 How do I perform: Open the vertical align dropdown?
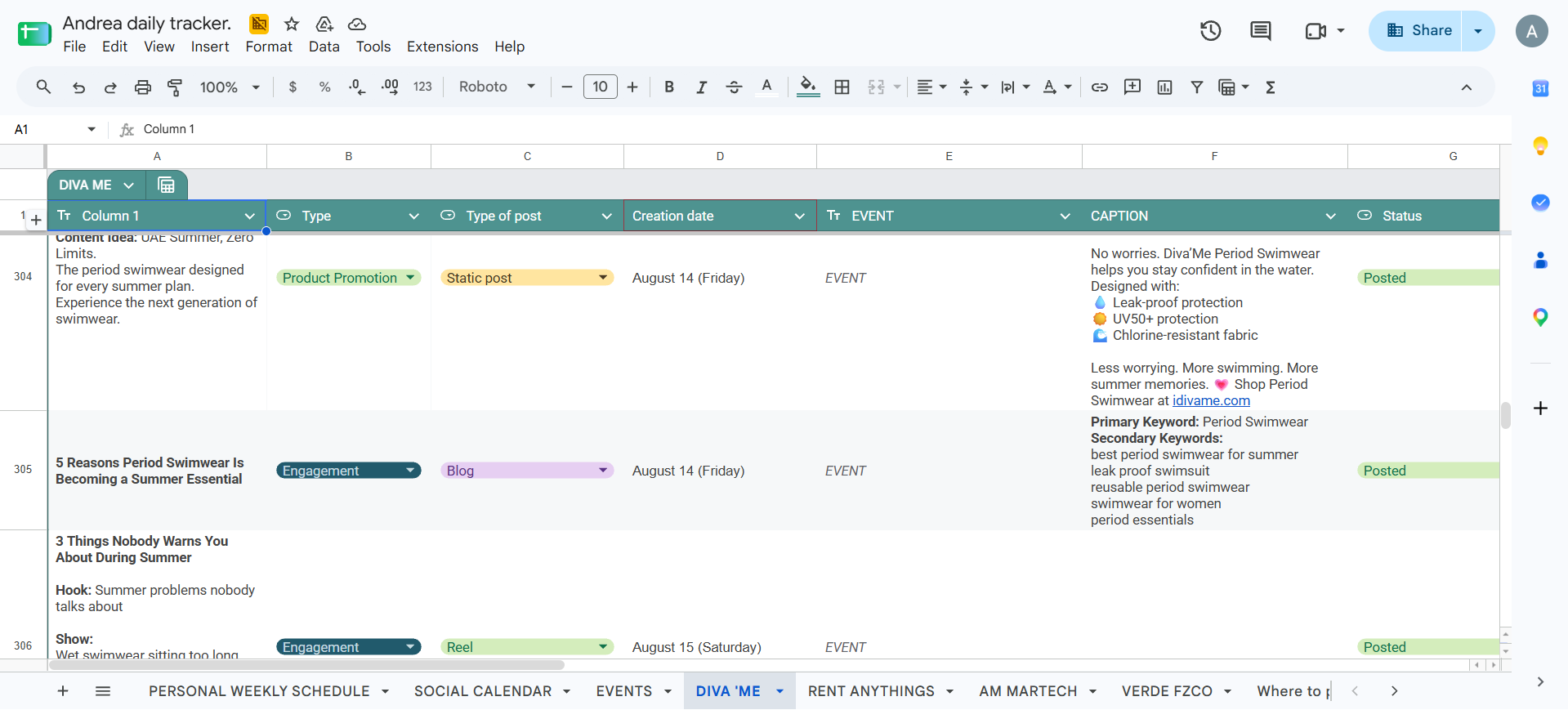tap(974, 87)
